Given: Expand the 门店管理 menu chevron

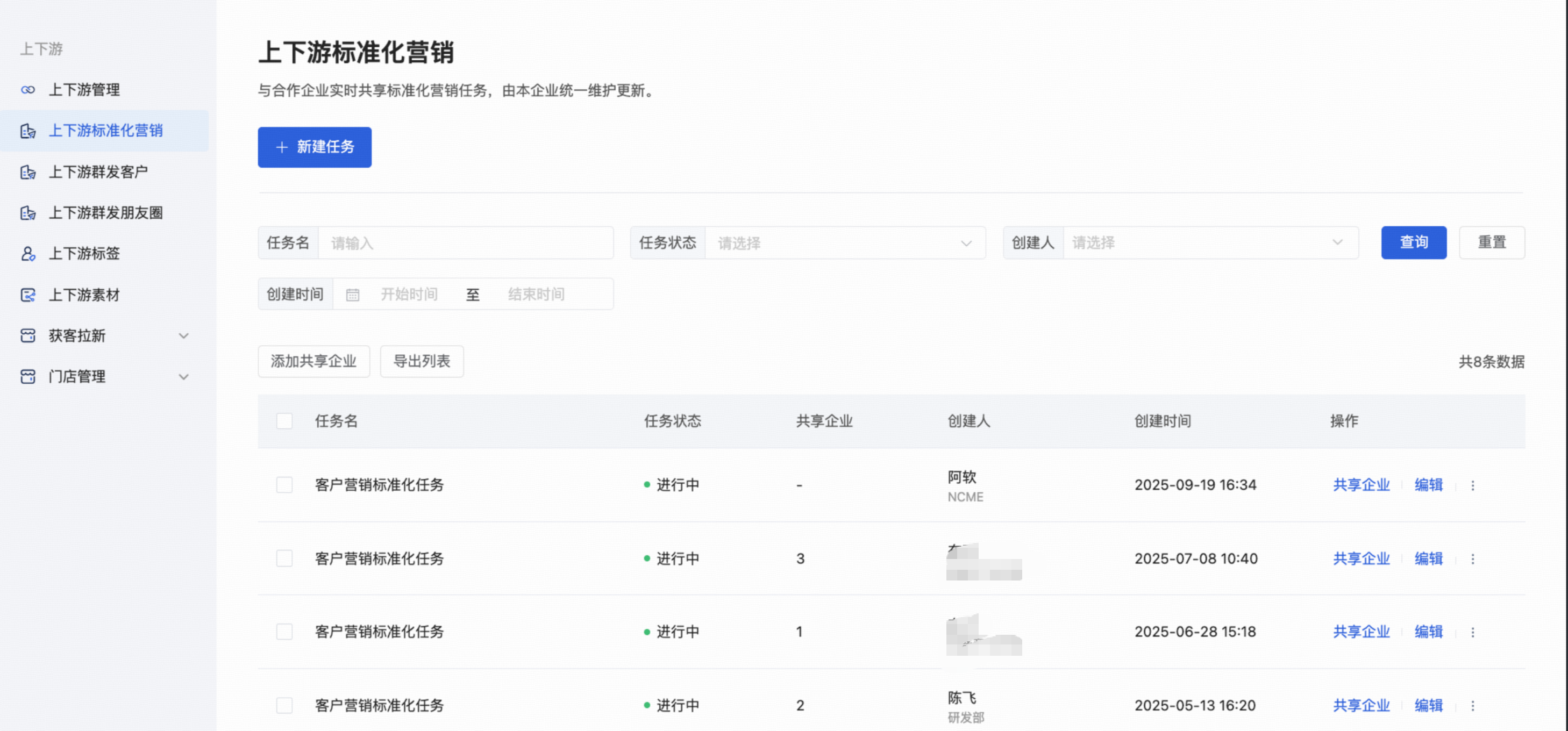Looking at the screenshot, I should 183,377.
